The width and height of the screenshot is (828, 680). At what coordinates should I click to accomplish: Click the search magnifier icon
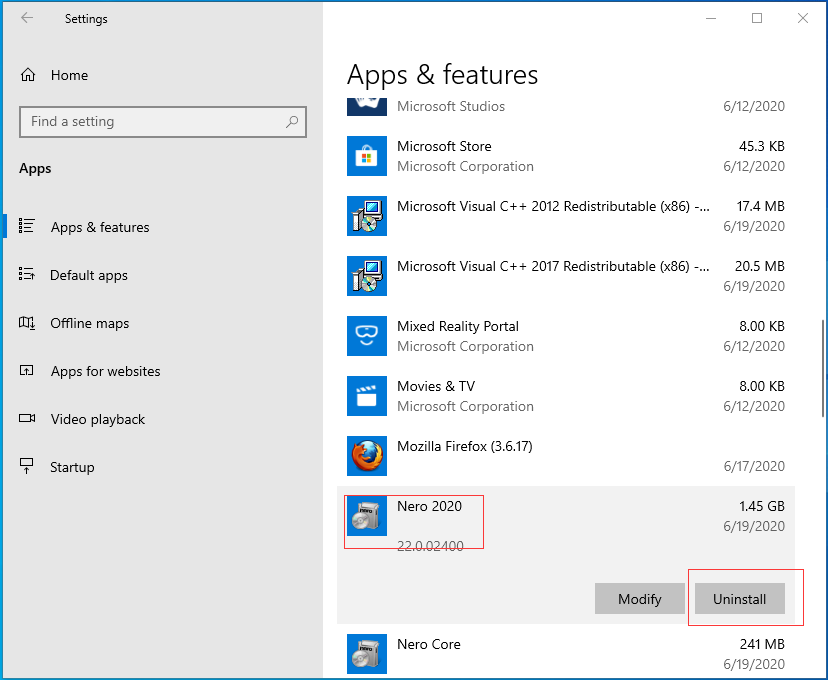[x=292, y=121]
